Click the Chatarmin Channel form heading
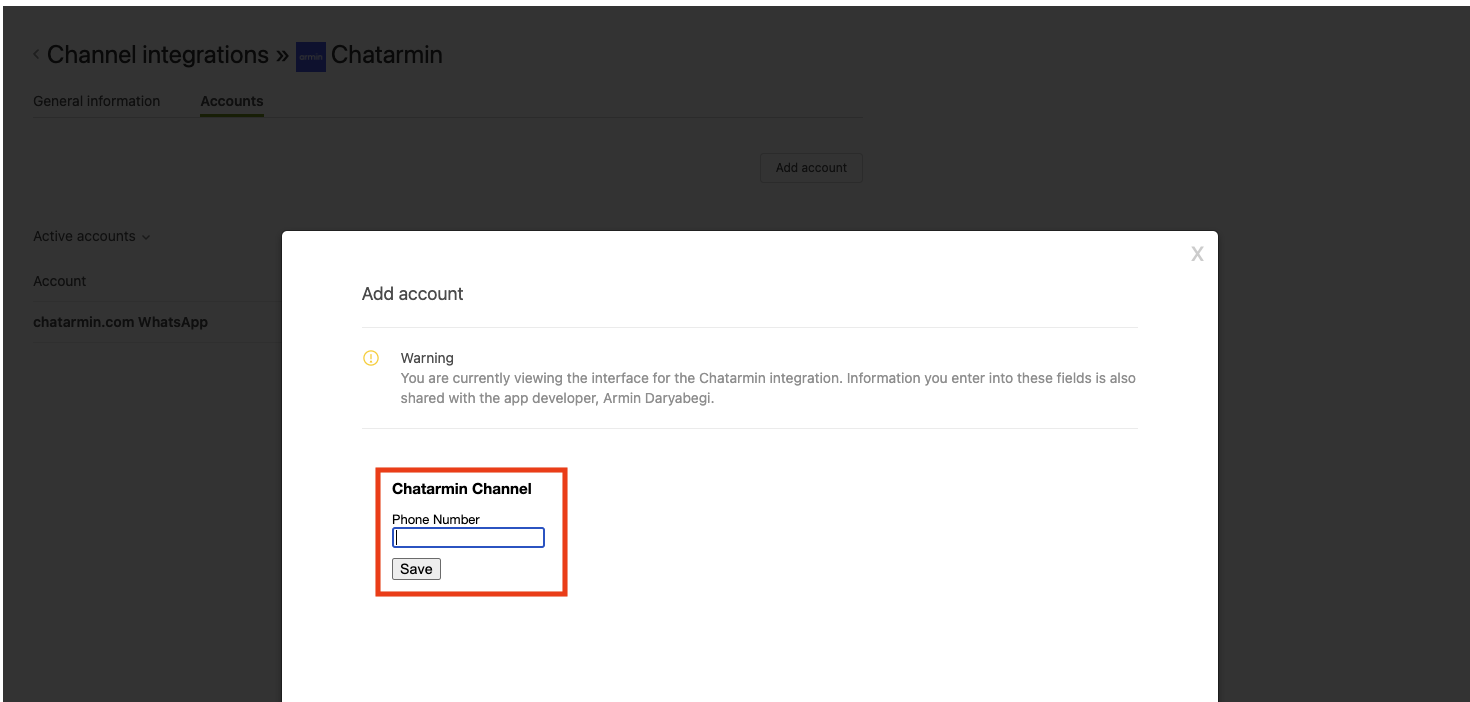1470x702 pixels. click(x=461, y=489)
